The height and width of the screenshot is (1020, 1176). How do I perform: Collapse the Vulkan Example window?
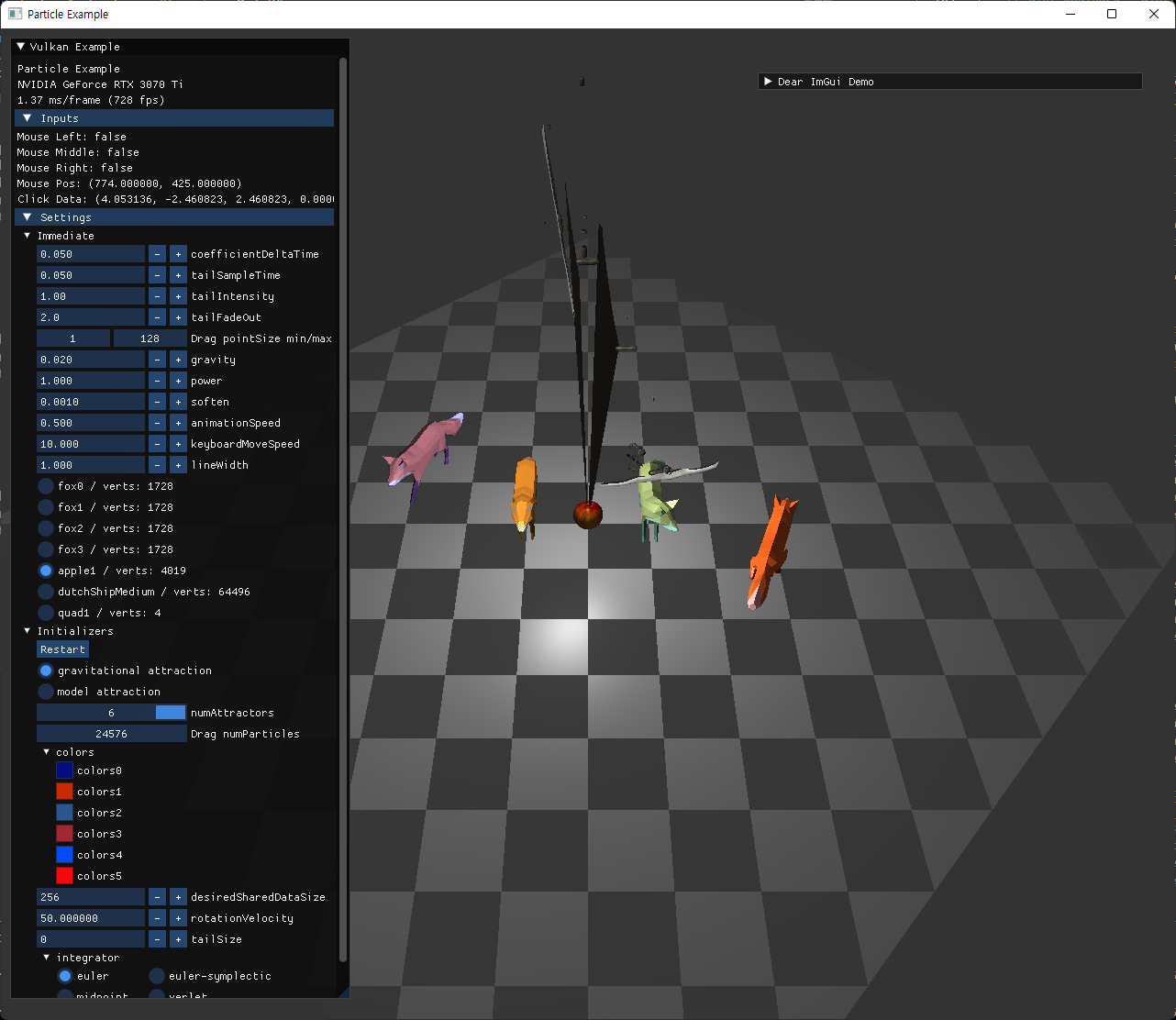[x=21, y=47]
